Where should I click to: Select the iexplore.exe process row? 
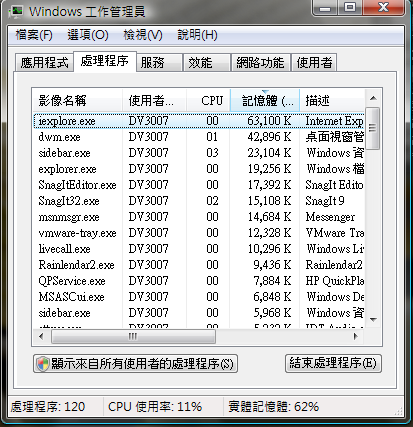click(199, 121)
